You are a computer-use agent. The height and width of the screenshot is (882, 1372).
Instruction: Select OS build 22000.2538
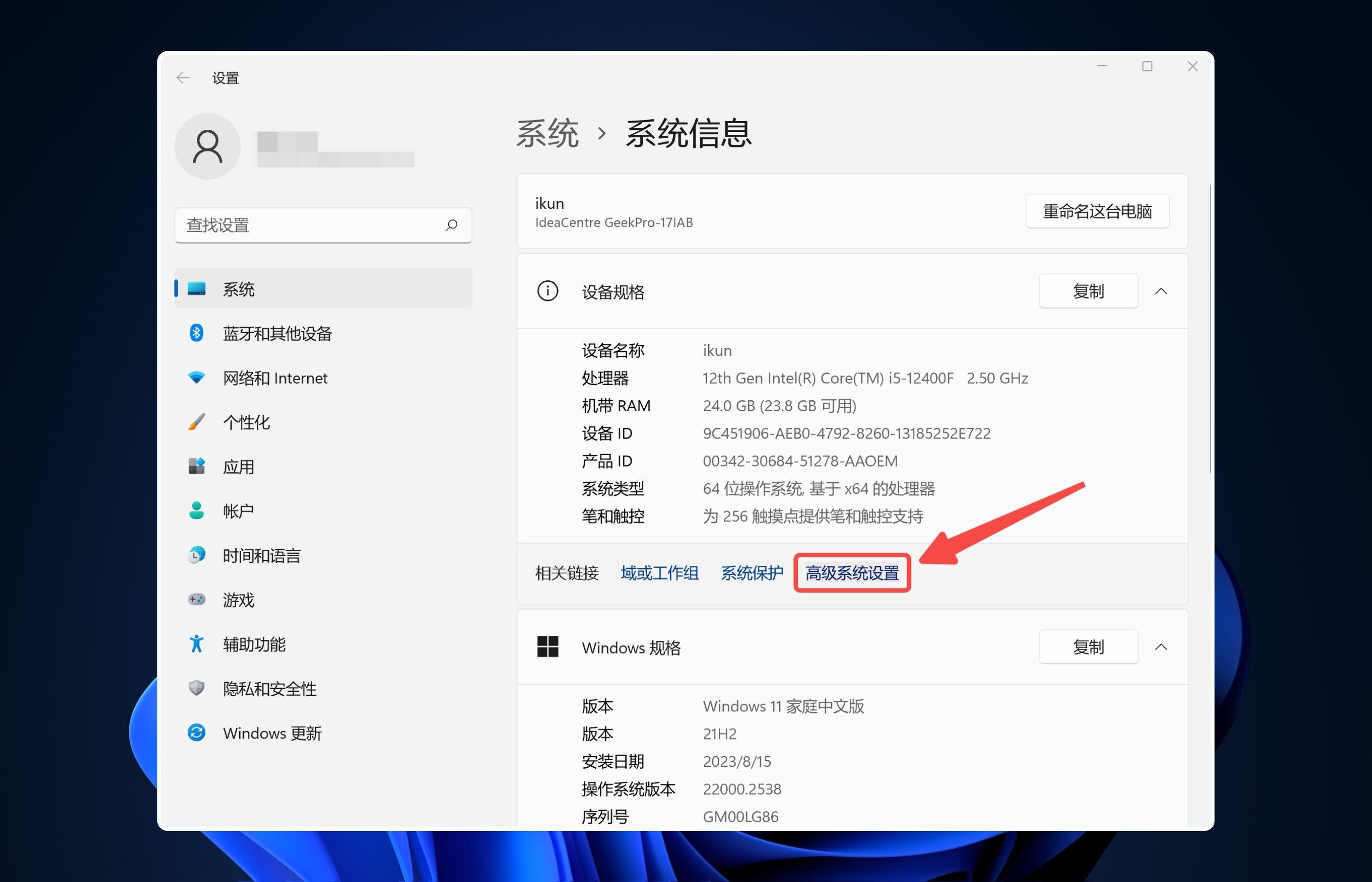[742, 789]
